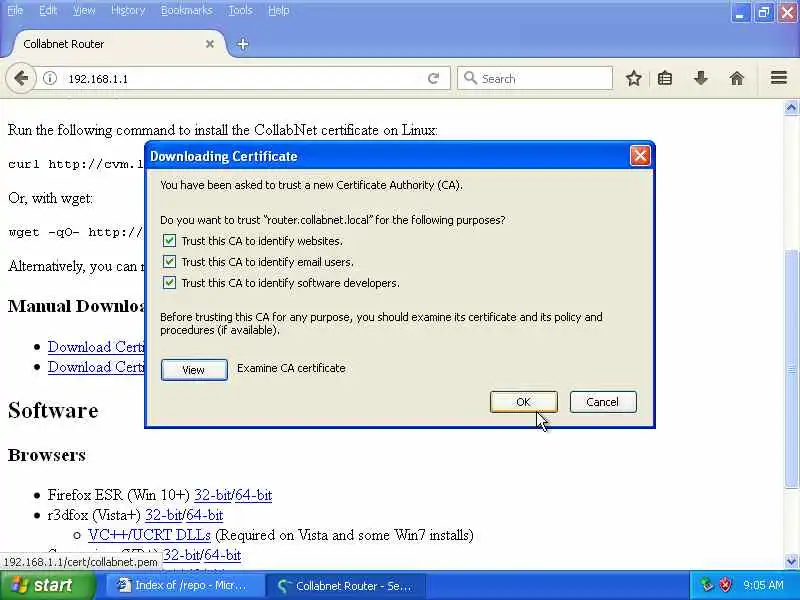Screen dimensions: 800x600
Task: Untick Trust this CA to identify email users
Action: click(169, 262)
